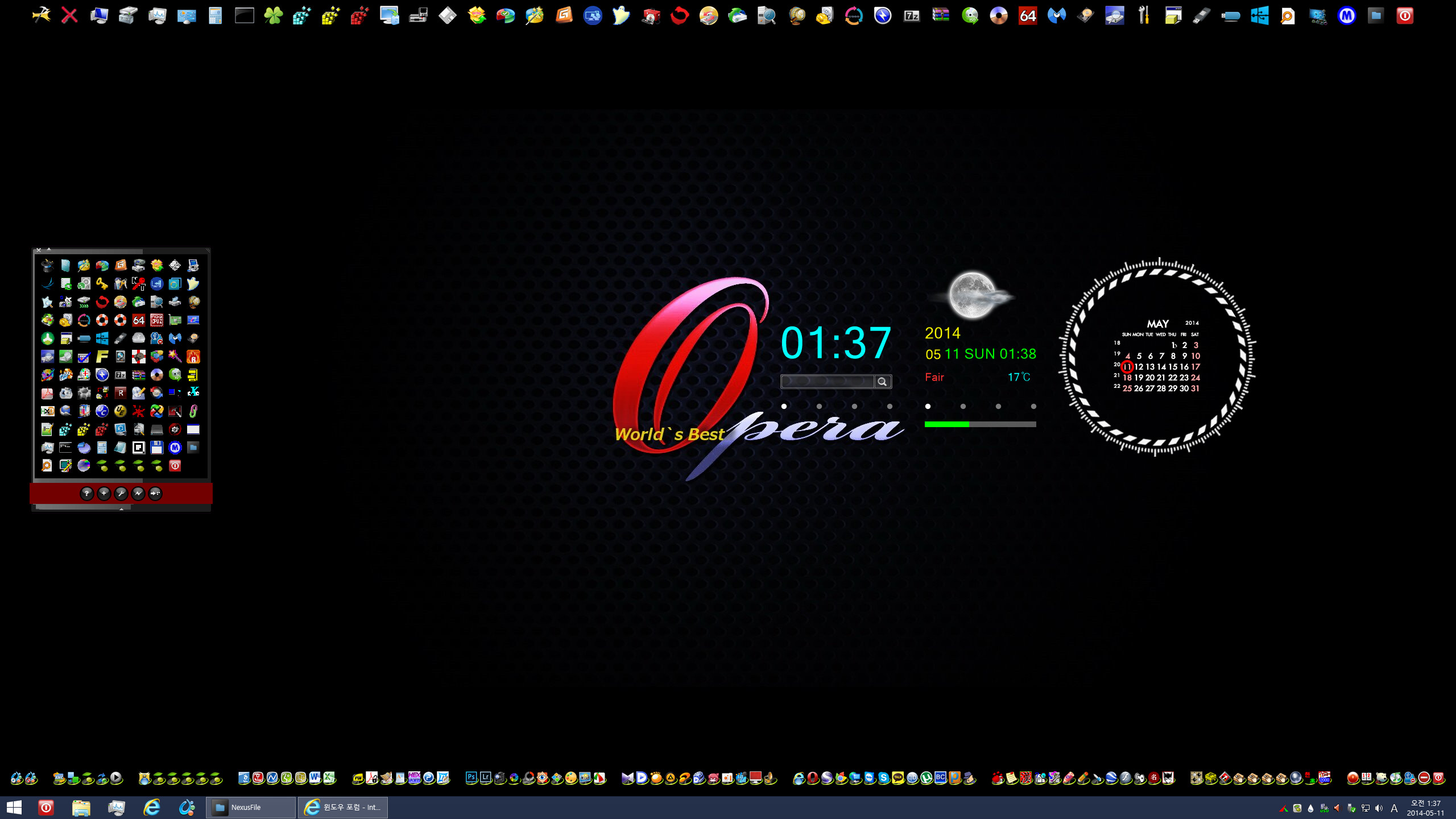Launch the ghost icon in top dock
The width and height of the screenshot is (1456, 819).
tap(621, 15)
